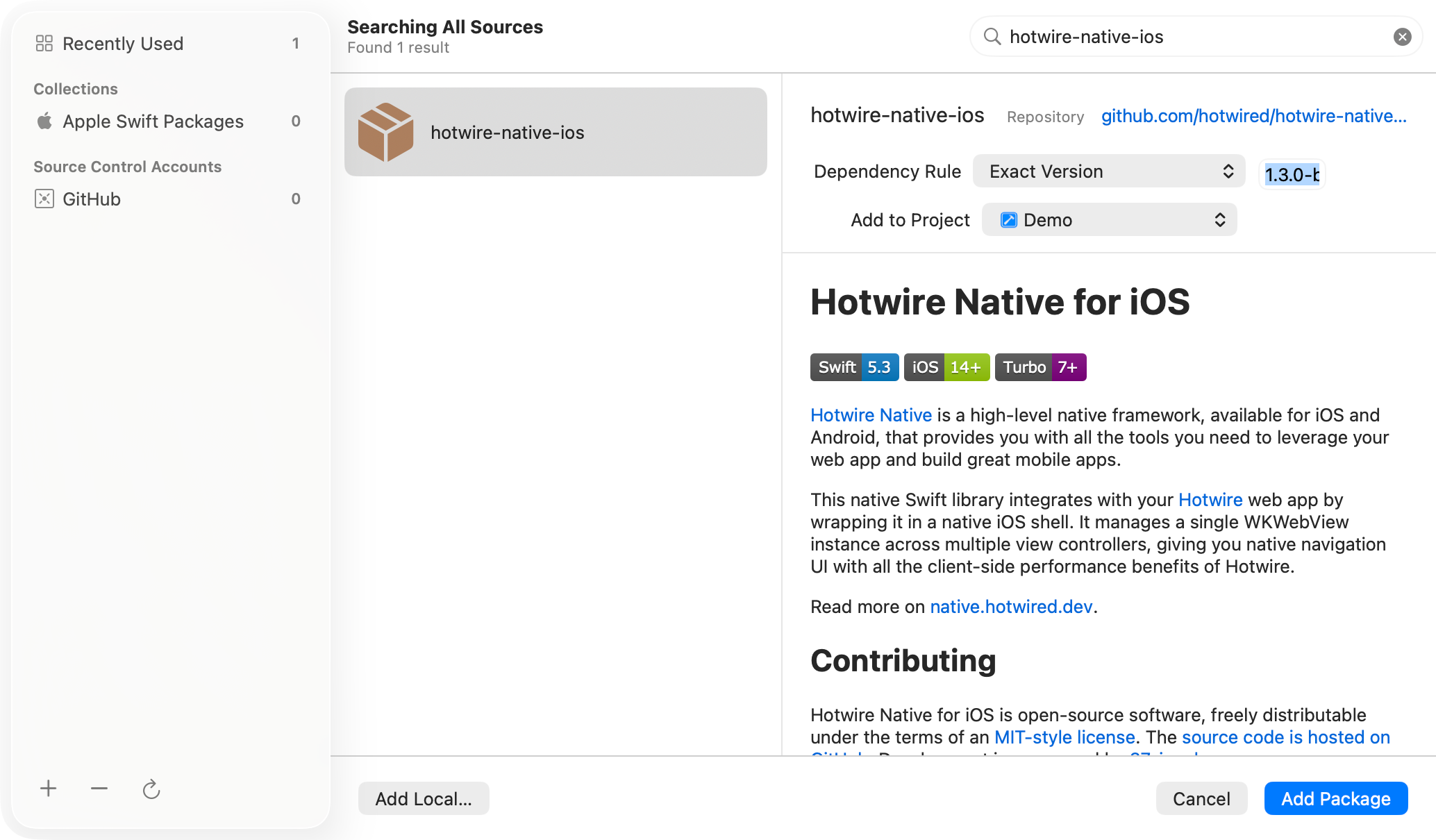Click the MIT-style license link
Viewport: 1436px width, 840px height.
click(x=1065, y=737)
